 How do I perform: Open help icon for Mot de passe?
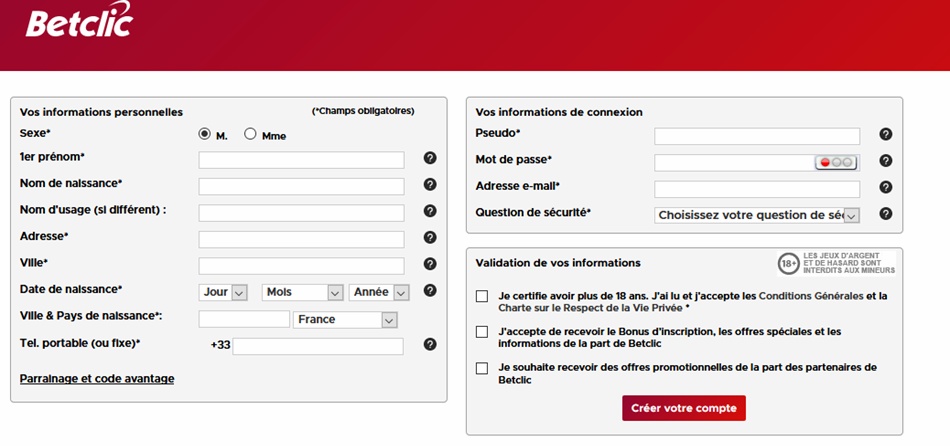886,161
